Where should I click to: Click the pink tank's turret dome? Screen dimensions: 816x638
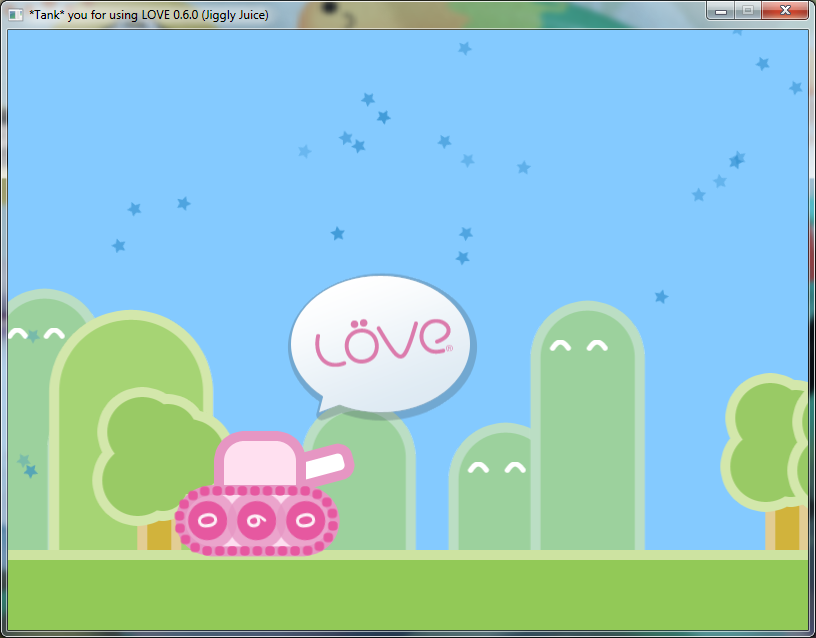[x=258, y=462]
